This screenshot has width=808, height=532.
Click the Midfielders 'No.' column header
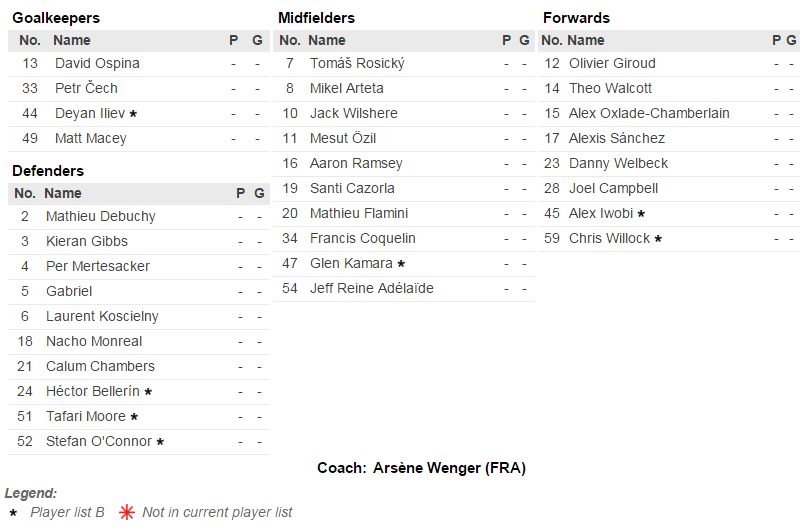click(289, 40)
